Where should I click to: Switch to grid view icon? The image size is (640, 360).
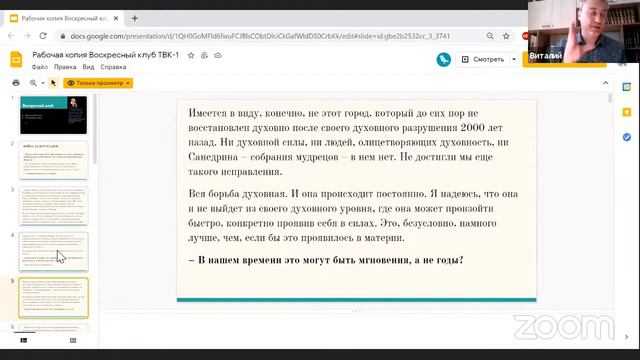point(73,340)
